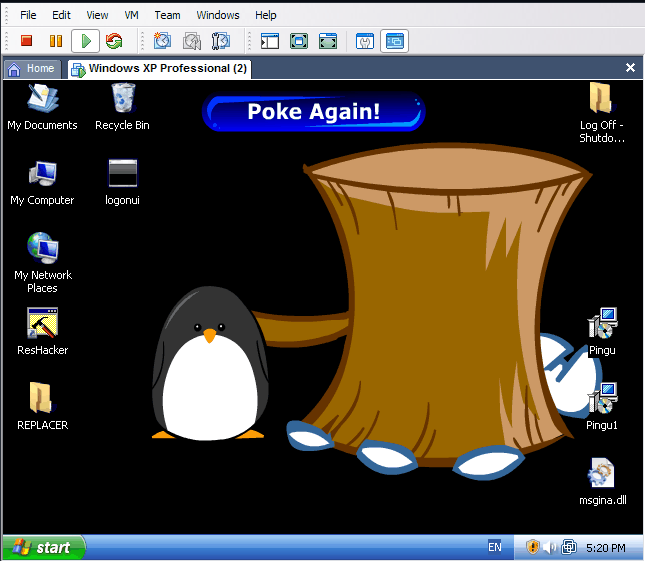Click the green Power On play button
This screenshot has width=645, height=561.
[86, 41]
